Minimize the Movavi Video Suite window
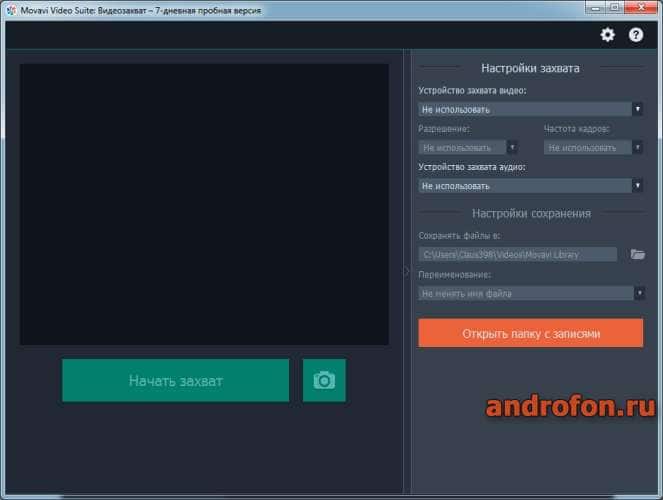 coord(596,8)
